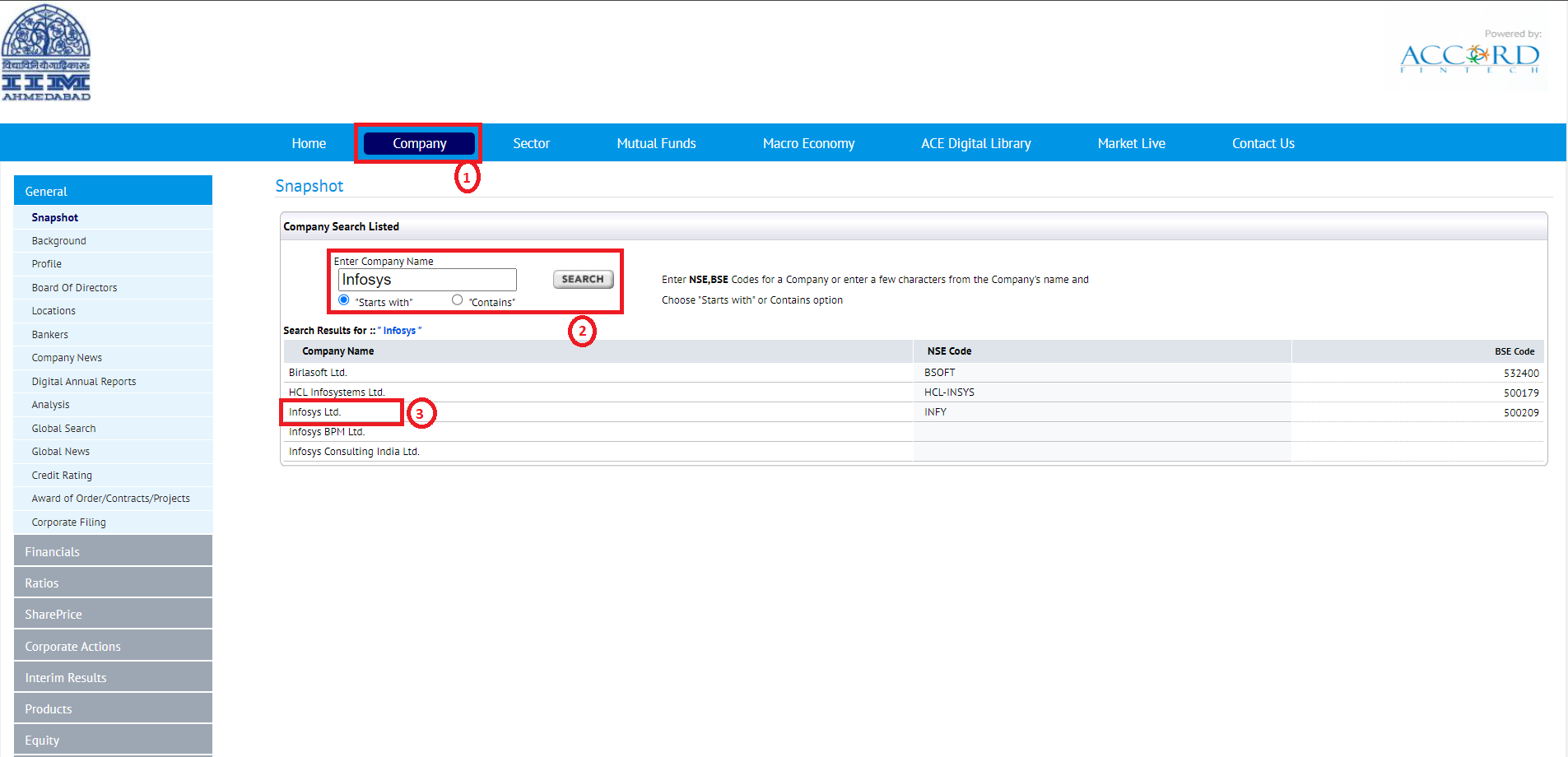Screen dimensions: 1568x757
Task: Open the Global News sidebar link
Action: (61, 452)
